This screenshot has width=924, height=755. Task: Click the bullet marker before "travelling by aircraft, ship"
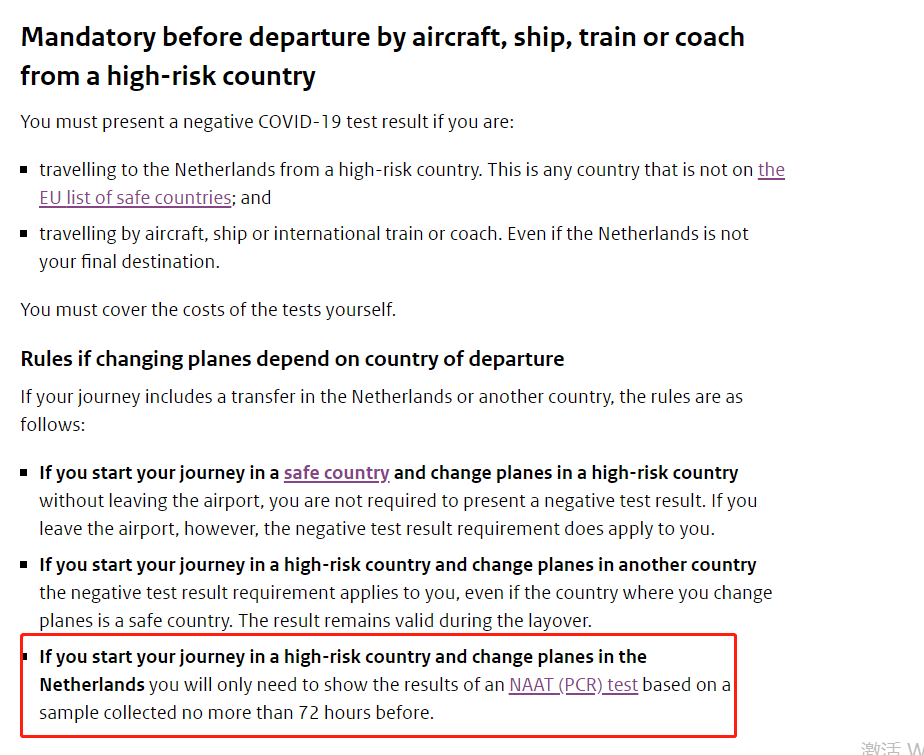point(24,233)
